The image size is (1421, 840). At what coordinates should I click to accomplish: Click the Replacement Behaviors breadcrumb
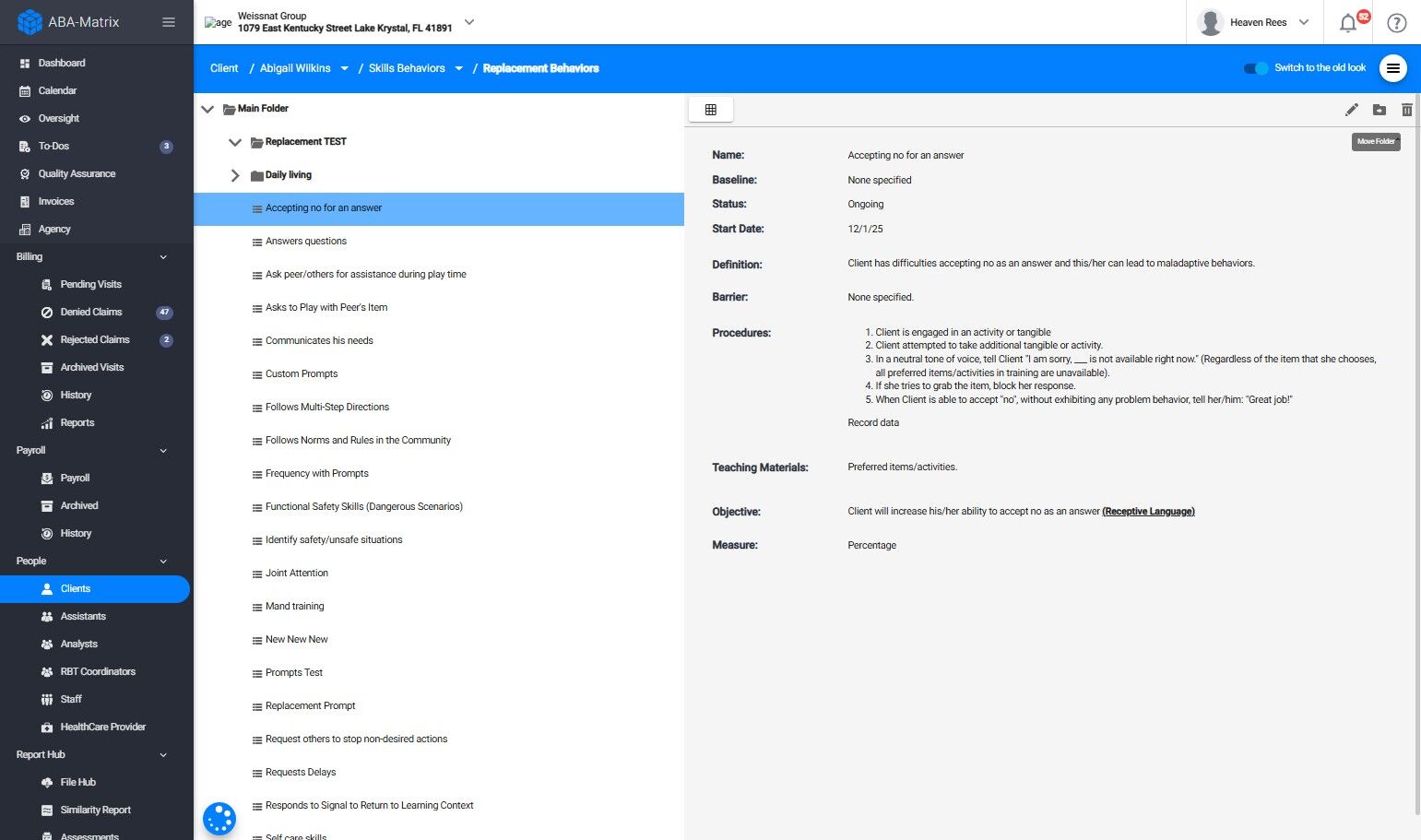(x=541, y=68)
